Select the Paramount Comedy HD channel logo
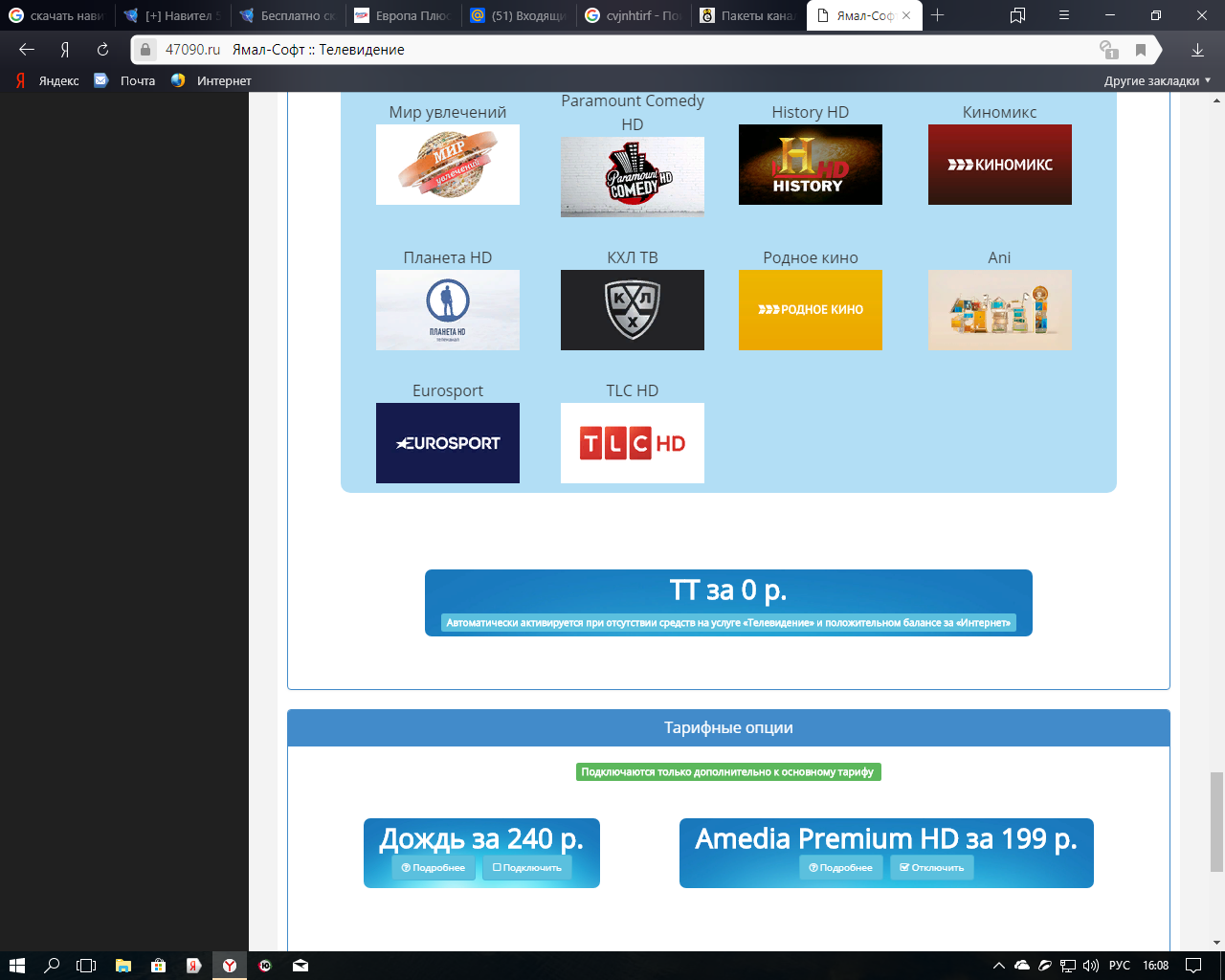Image resolution: width=1225 pixels, height=980 pixels. pyautogui.click(x=633, y=177)
